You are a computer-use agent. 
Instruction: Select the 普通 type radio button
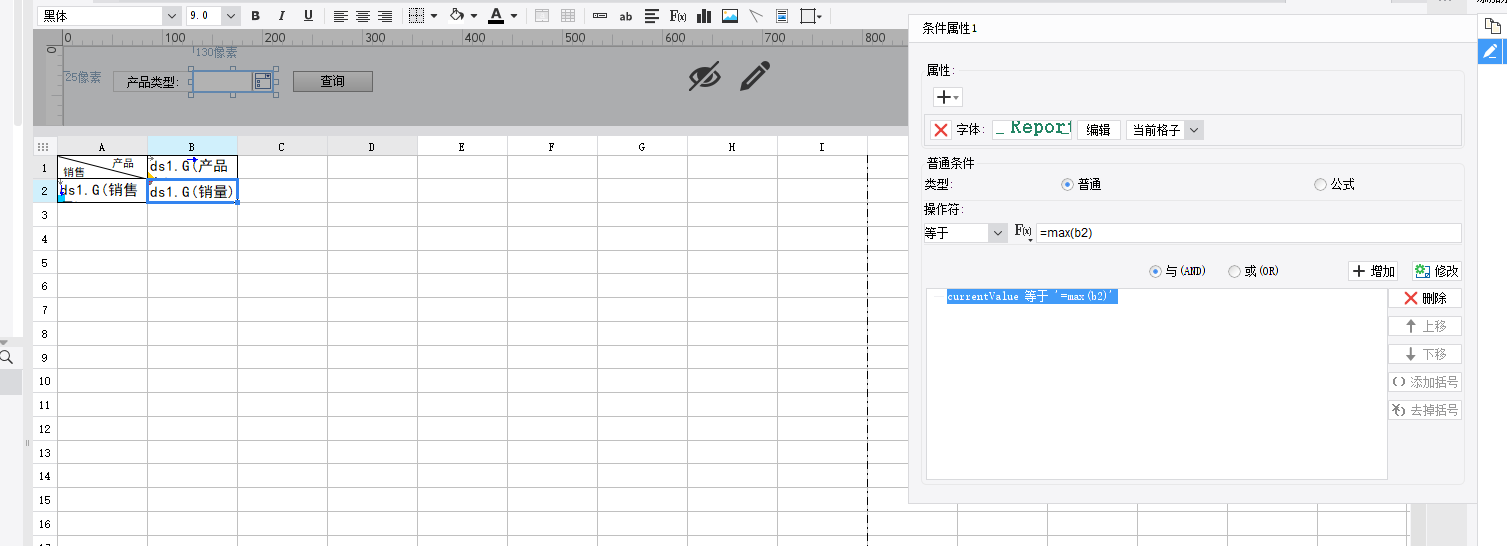point(1067,185)
